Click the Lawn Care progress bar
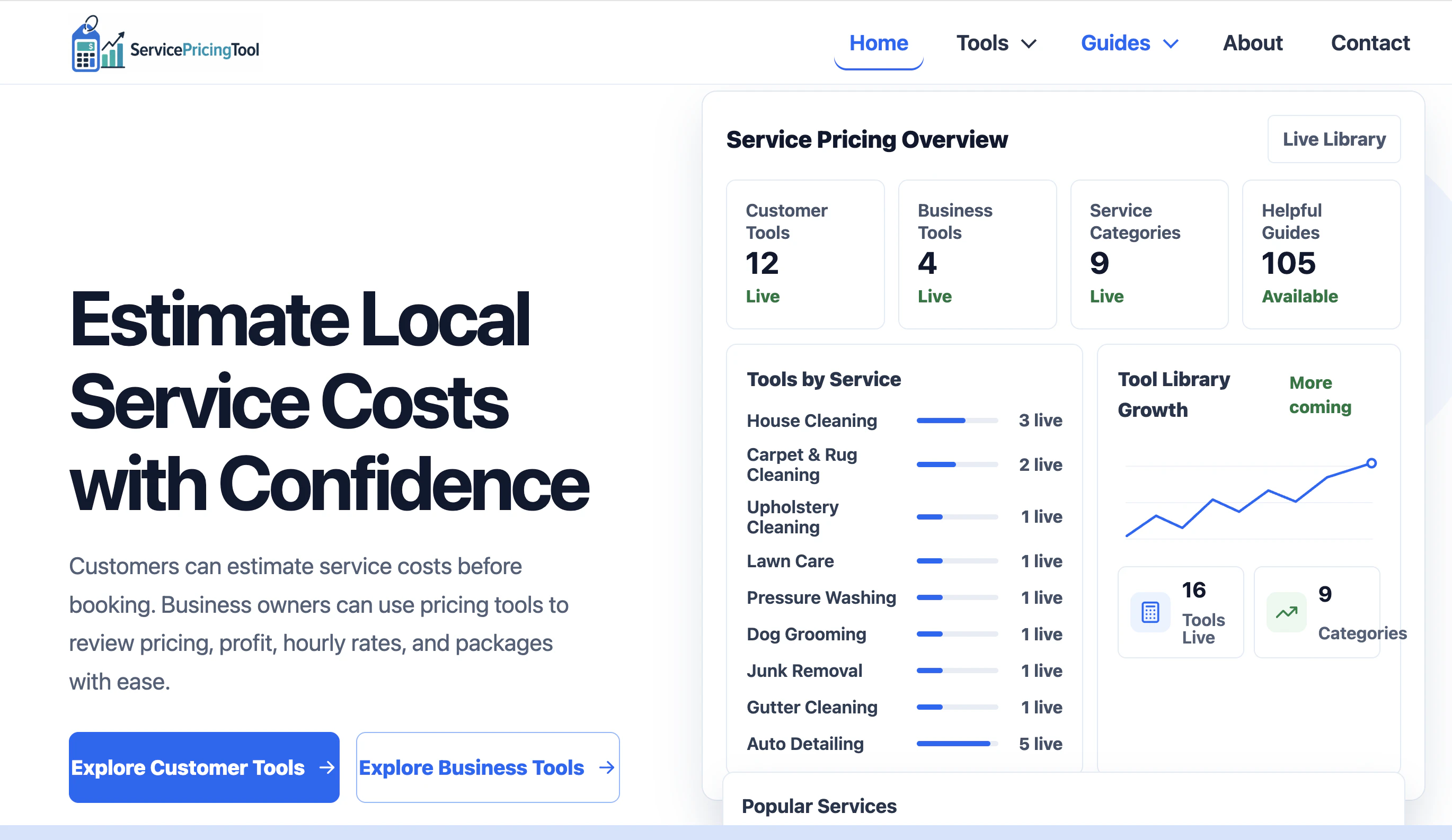The width and height of the screenshot is (1452, 840). tap(957, 561)
